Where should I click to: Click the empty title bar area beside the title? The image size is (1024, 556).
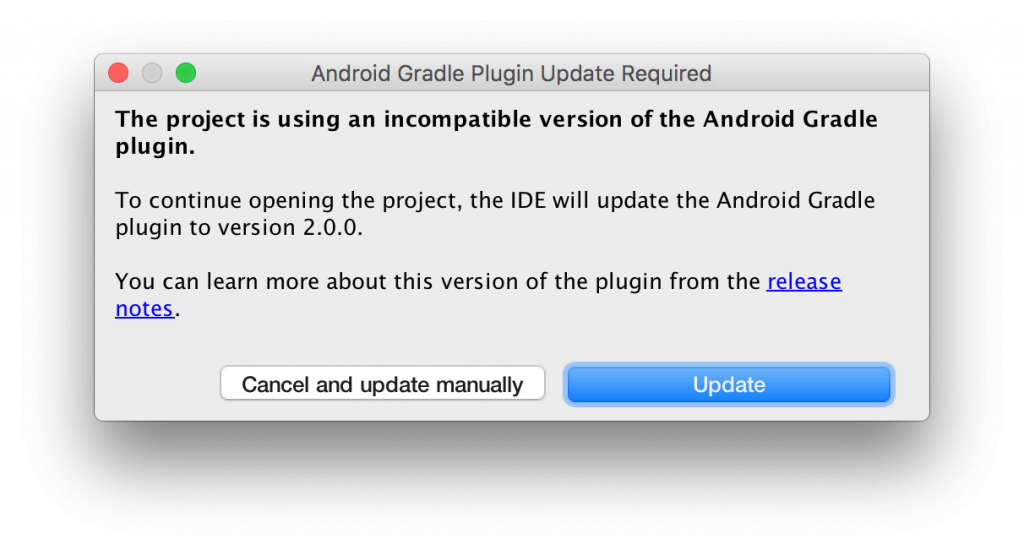click(816, 73)
